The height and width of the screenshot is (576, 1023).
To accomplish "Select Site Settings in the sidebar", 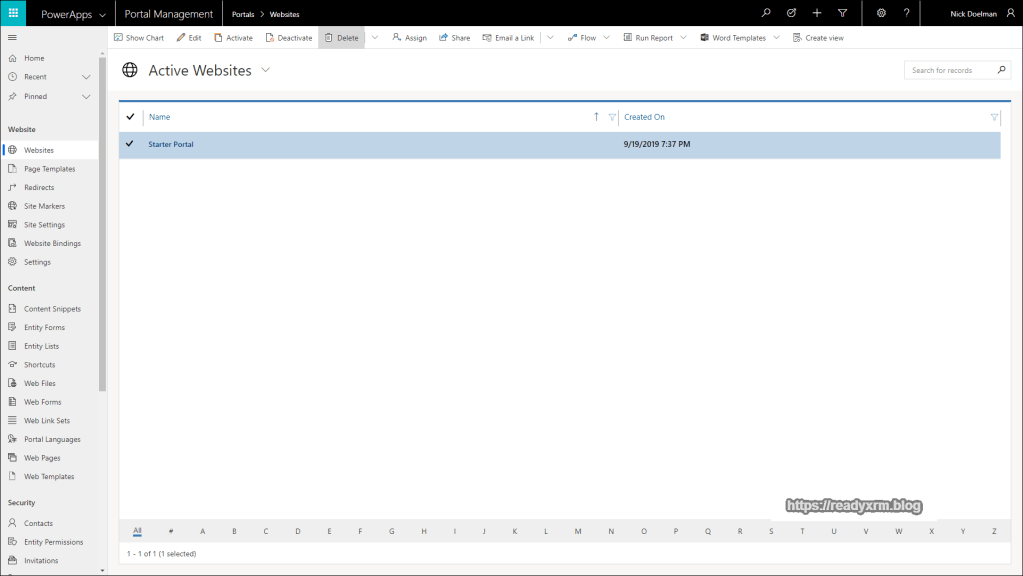I will (x=44, y=225).
